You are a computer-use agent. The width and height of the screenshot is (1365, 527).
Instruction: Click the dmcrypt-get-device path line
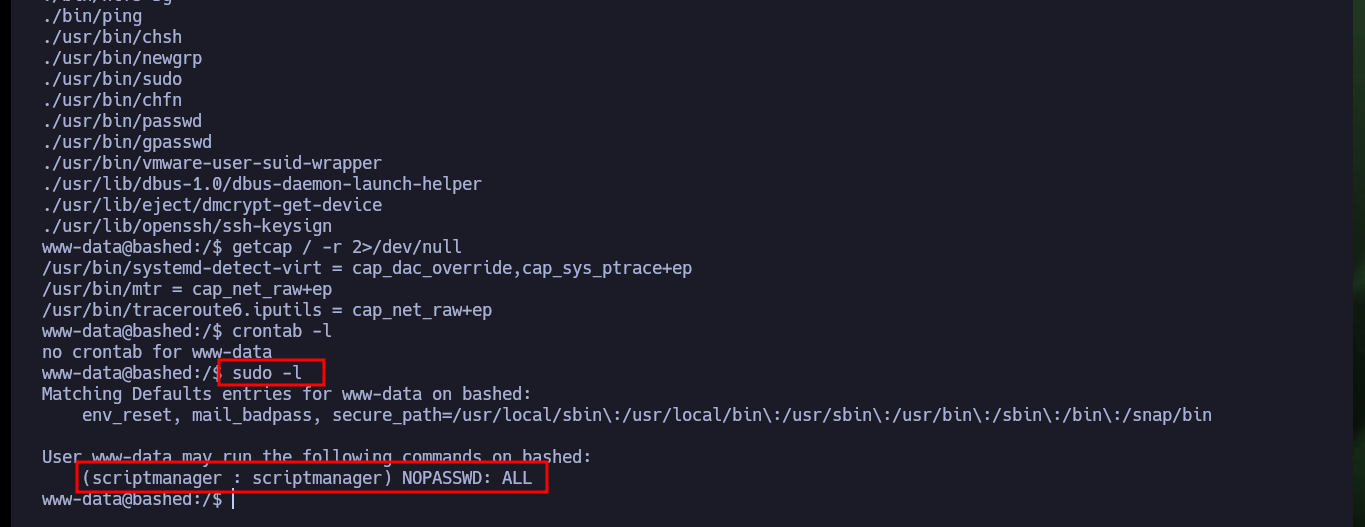tap(212, 205)
